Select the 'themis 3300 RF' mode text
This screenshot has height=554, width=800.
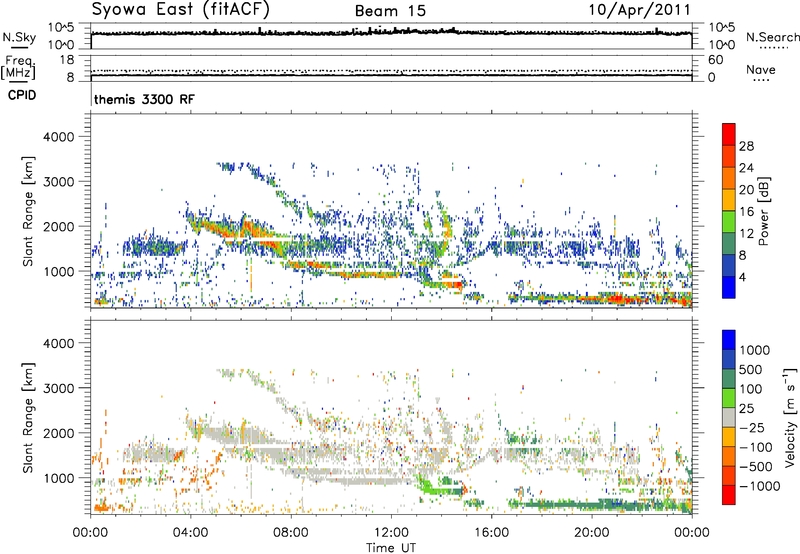click(144, 99)
